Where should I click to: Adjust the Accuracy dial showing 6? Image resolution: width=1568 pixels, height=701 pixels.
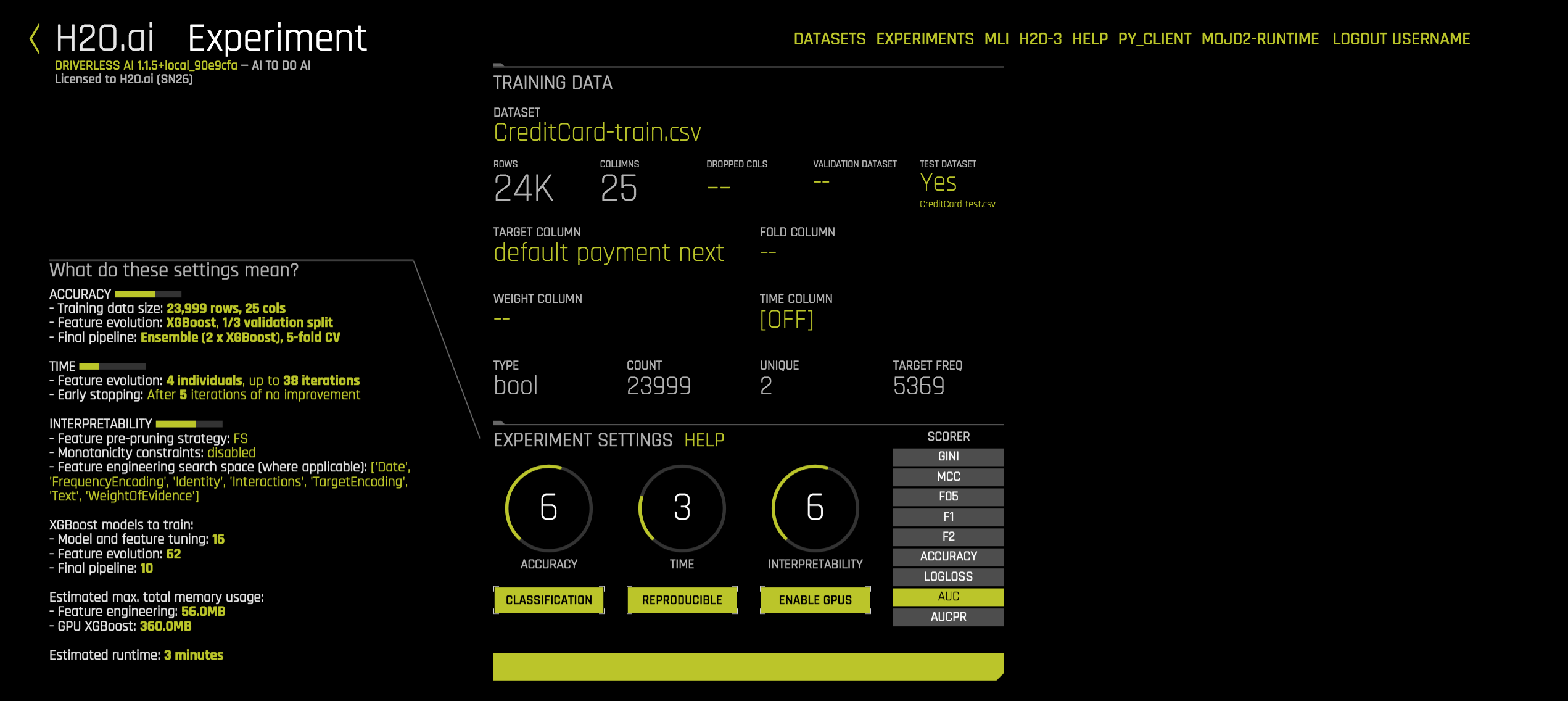pyautogui.click(x=548, y=508)
